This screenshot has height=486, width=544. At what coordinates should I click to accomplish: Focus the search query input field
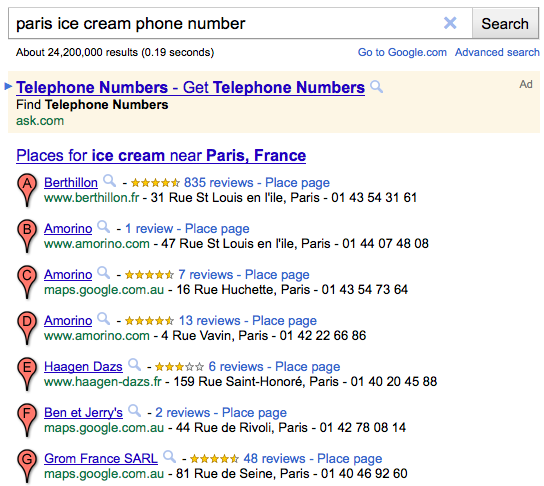click(226, 24)
